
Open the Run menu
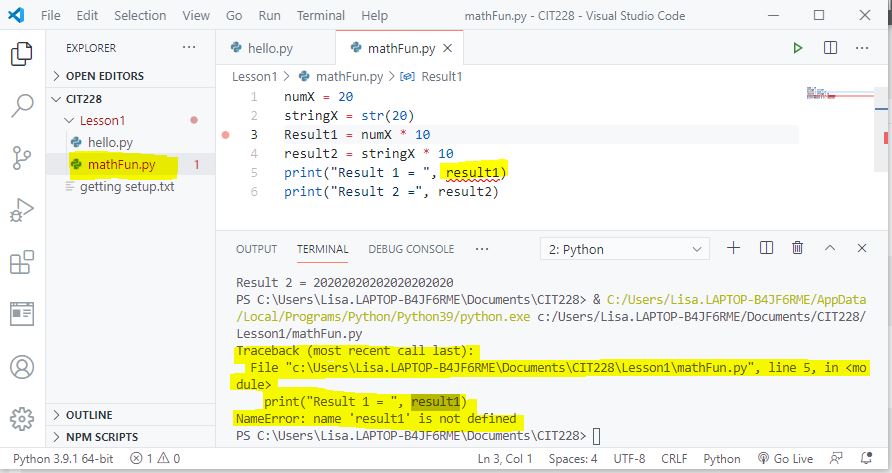coord(269,15)
